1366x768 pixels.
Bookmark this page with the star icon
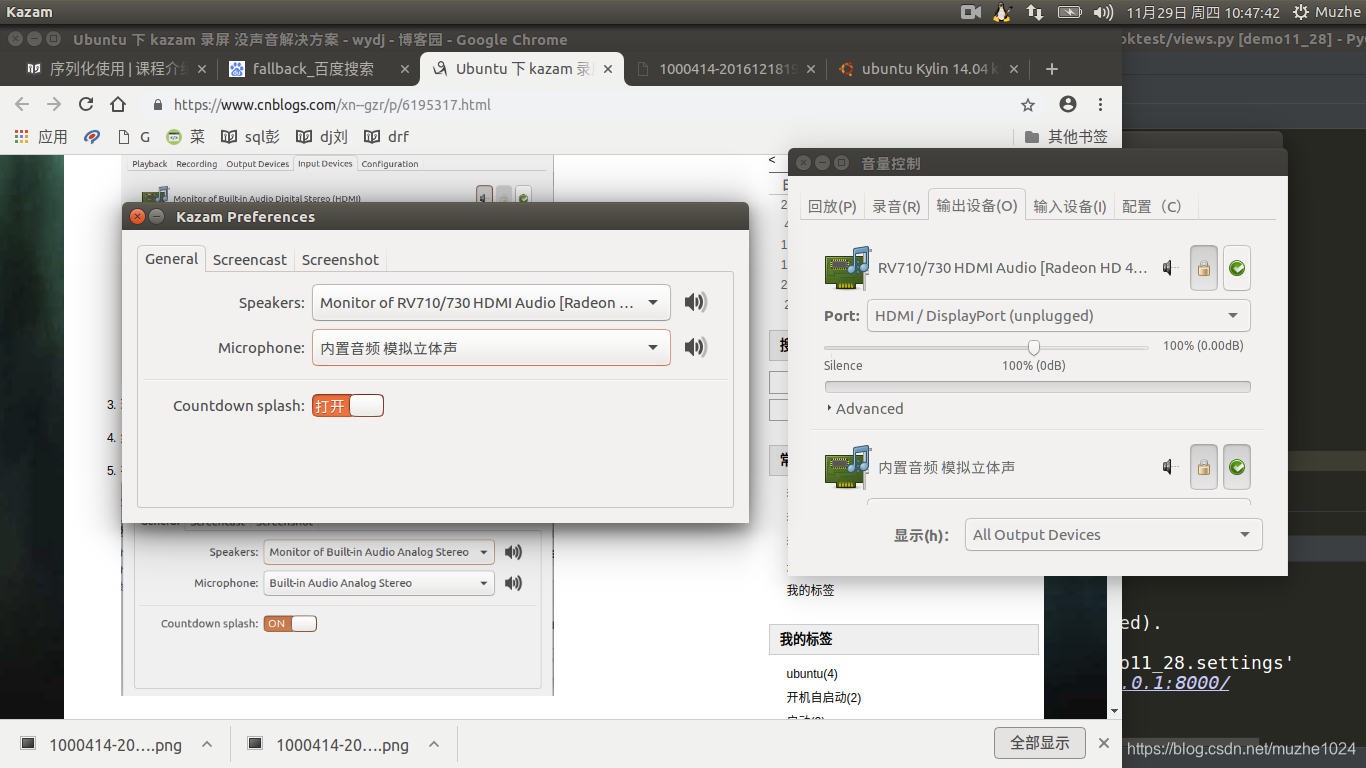[x=1028, y=104]
